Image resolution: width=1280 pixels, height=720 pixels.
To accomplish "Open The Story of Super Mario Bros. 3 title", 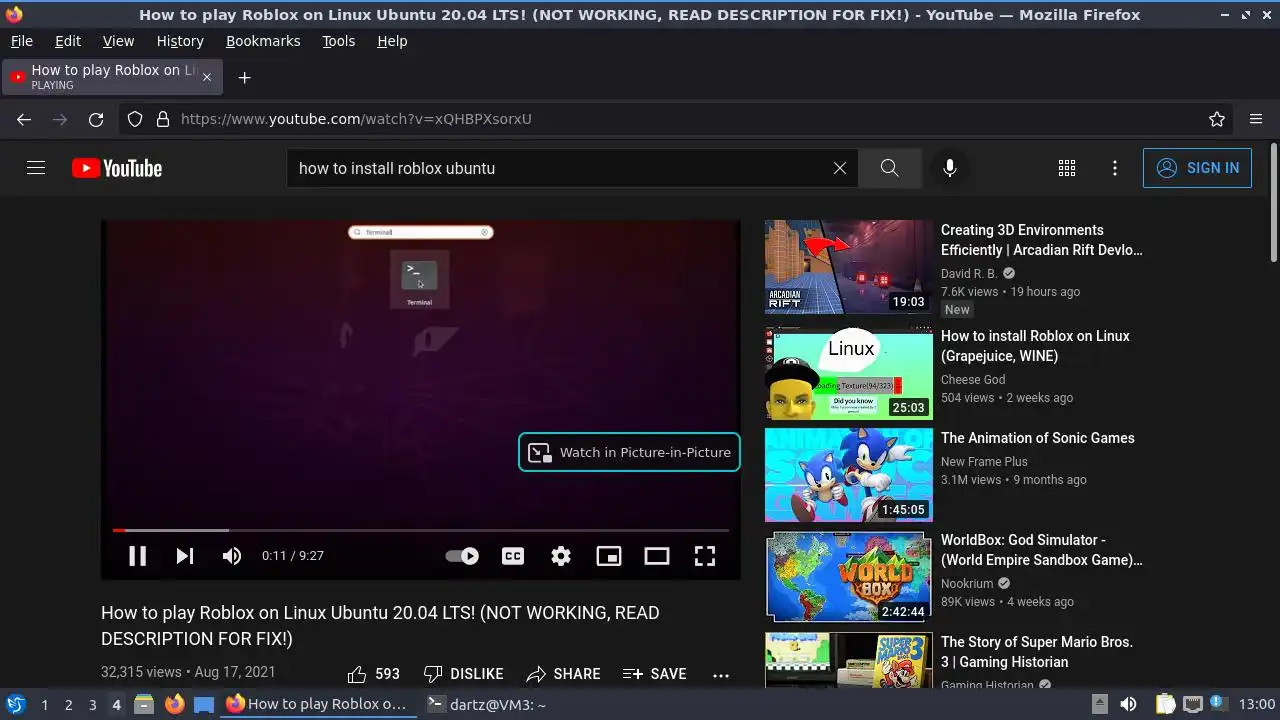I will point(1037,652).
